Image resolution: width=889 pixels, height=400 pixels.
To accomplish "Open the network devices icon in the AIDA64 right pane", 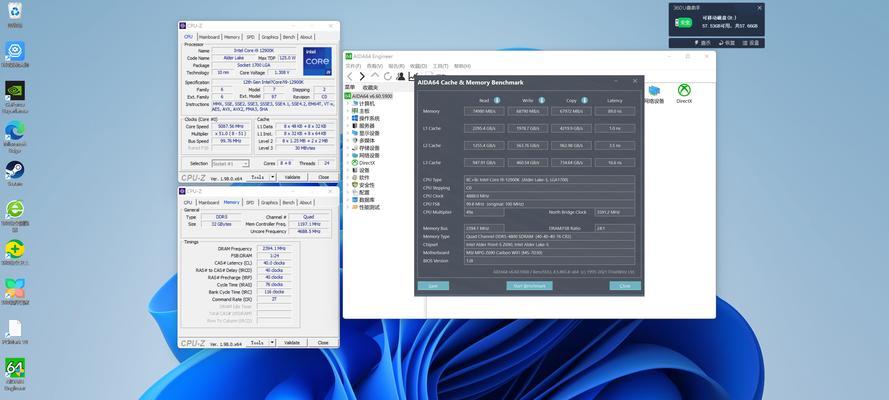I will coord(654,93).
